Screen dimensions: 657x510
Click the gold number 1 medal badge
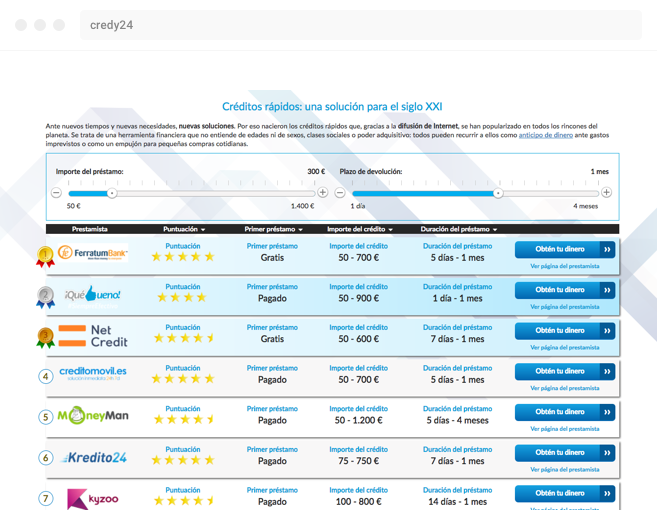[x=45, y=256]
